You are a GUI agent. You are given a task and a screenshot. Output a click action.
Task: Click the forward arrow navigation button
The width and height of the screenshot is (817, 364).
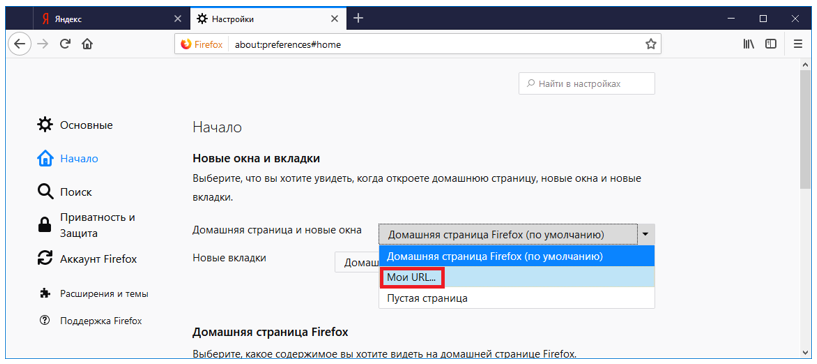click(43, 44)
